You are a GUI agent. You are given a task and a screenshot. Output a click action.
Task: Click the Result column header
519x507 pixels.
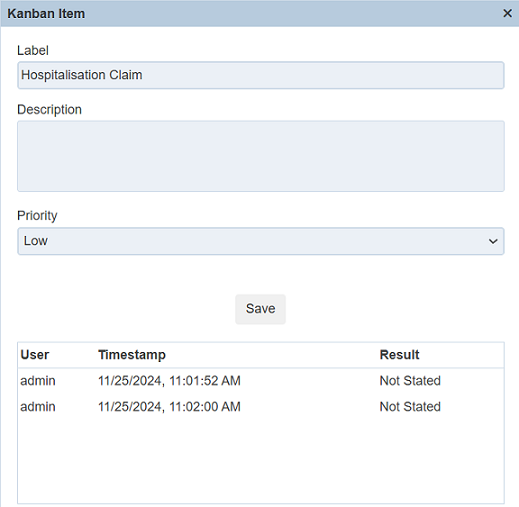pyautogui.click(x=399, y=355)
